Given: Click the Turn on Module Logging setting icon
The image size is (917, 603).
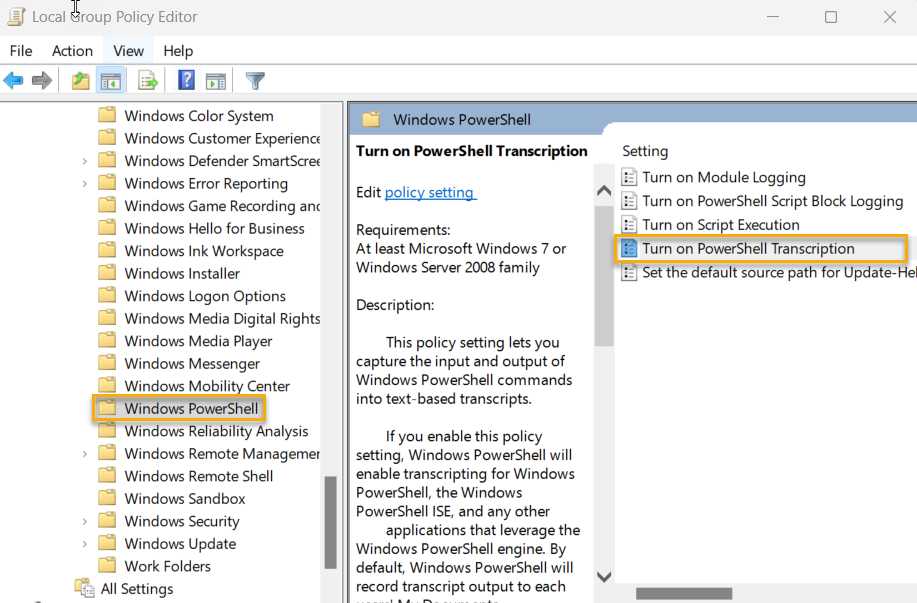Looking at the screenshot, I should pos(630,176).
